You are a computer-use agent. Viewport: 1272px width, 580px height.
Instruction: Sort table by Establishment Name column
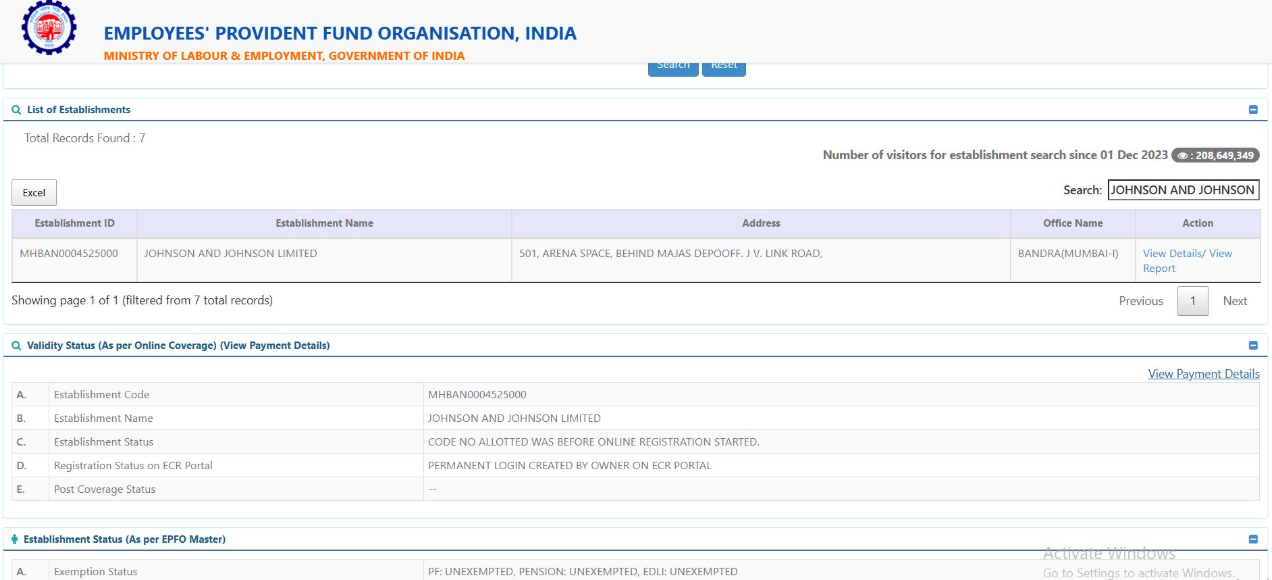click(x=324, y=224)
